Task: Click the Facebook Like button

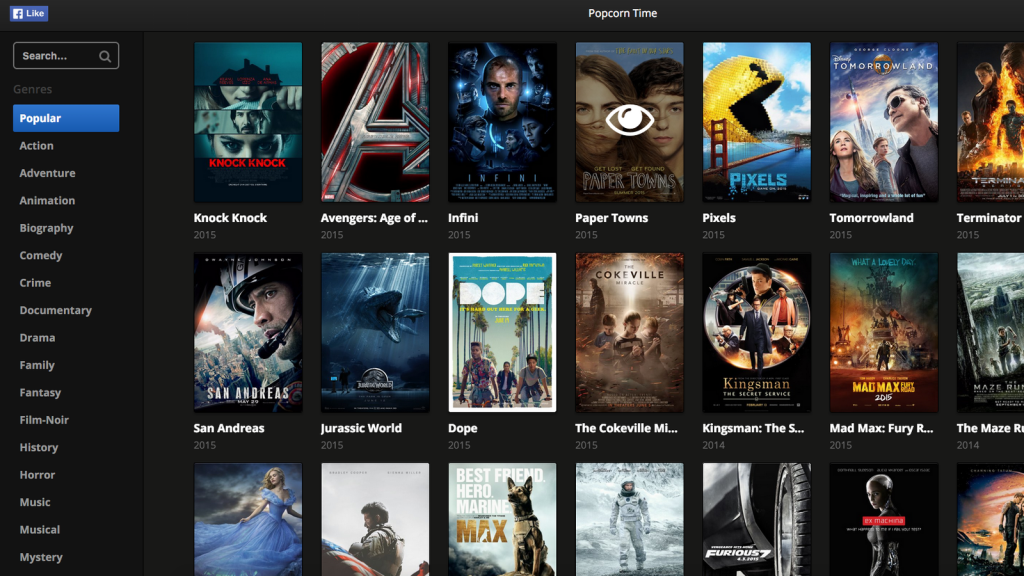Action: click(28, 14)
